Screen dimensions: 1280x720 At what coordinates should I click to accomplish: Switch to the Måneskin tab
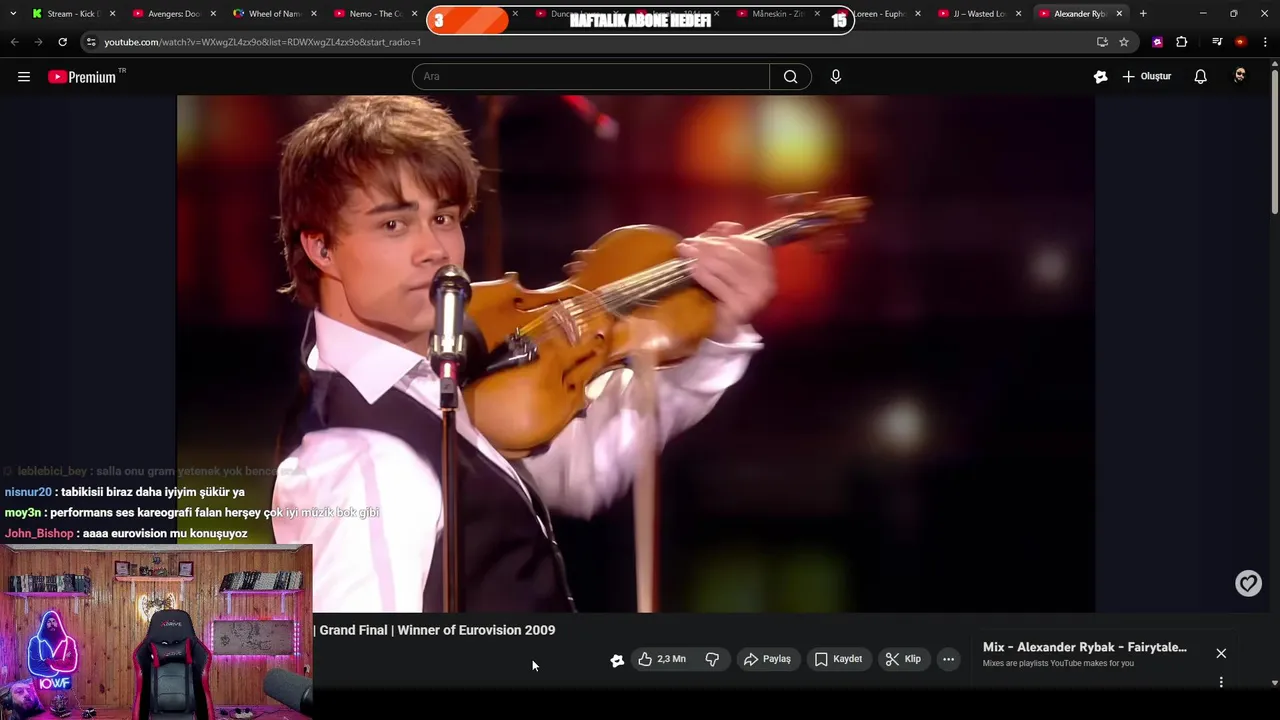(x=777, y=14)
